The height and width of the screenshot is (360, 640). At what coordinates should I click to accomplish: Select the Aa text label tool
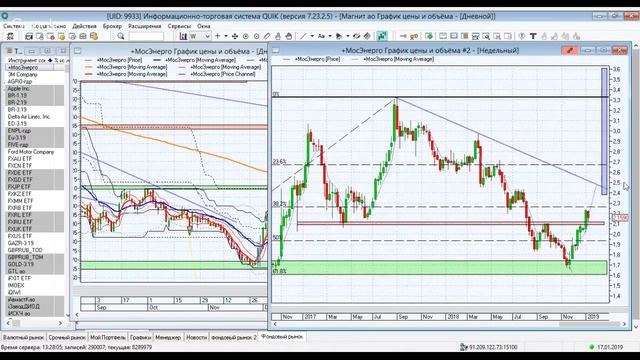(x=321, y=36)
